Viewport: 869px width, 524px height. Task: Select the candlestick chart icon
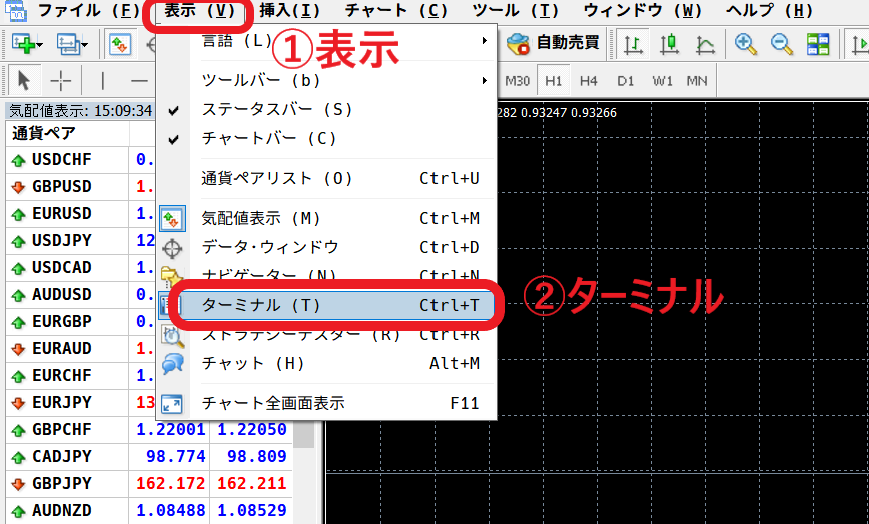click(x=670, y=44)
